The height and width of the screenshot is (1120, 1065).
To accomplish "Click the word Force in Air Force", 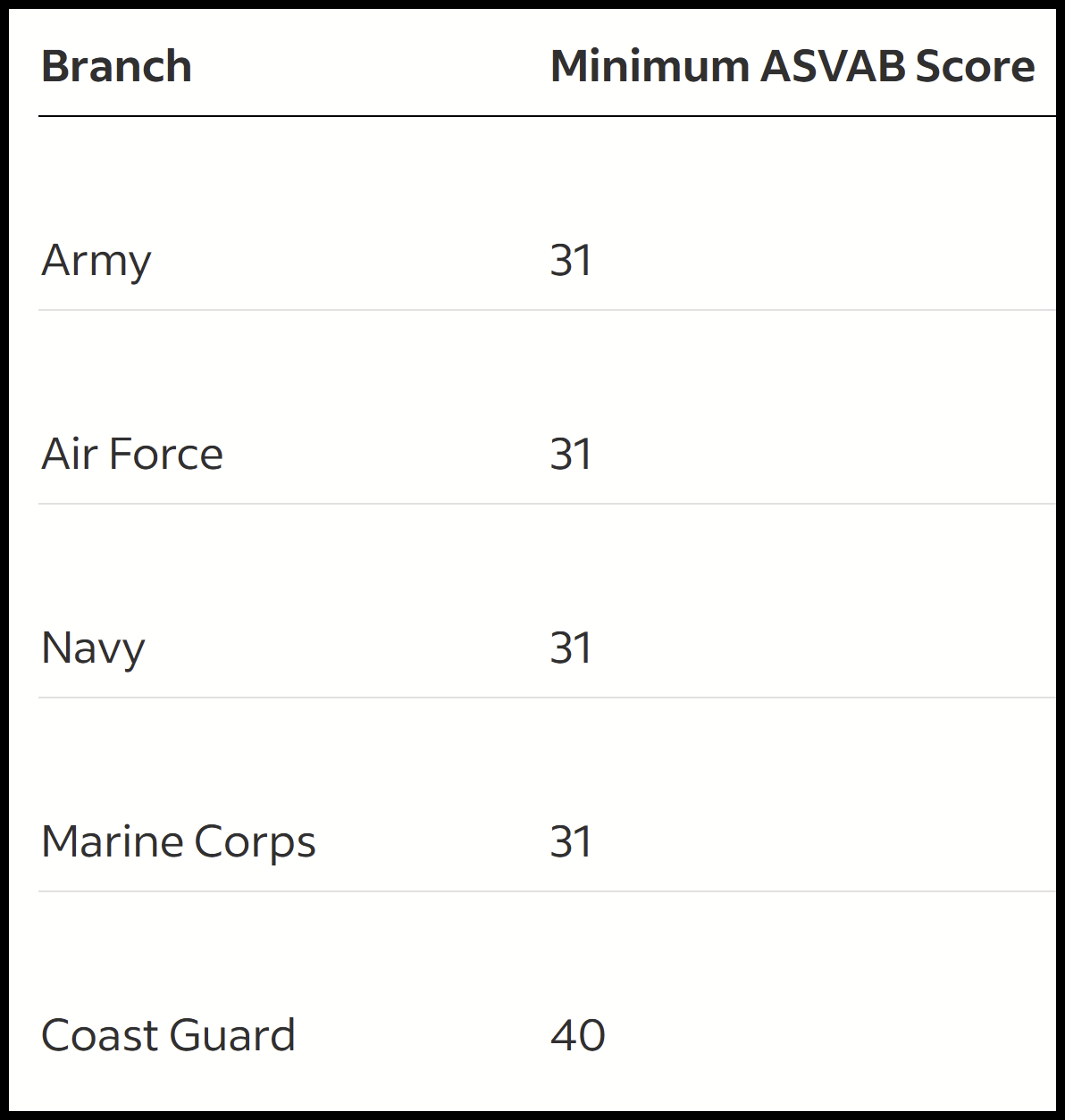I will point(165,454).
